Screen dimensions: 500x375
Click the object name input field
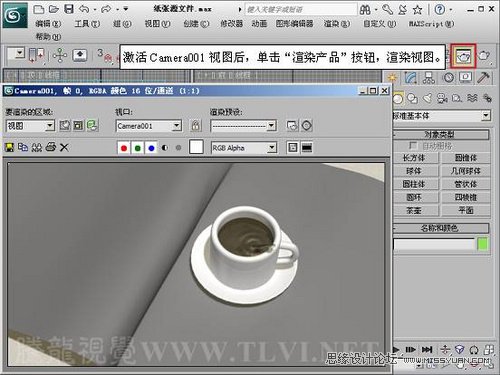(x=434, y=244)
